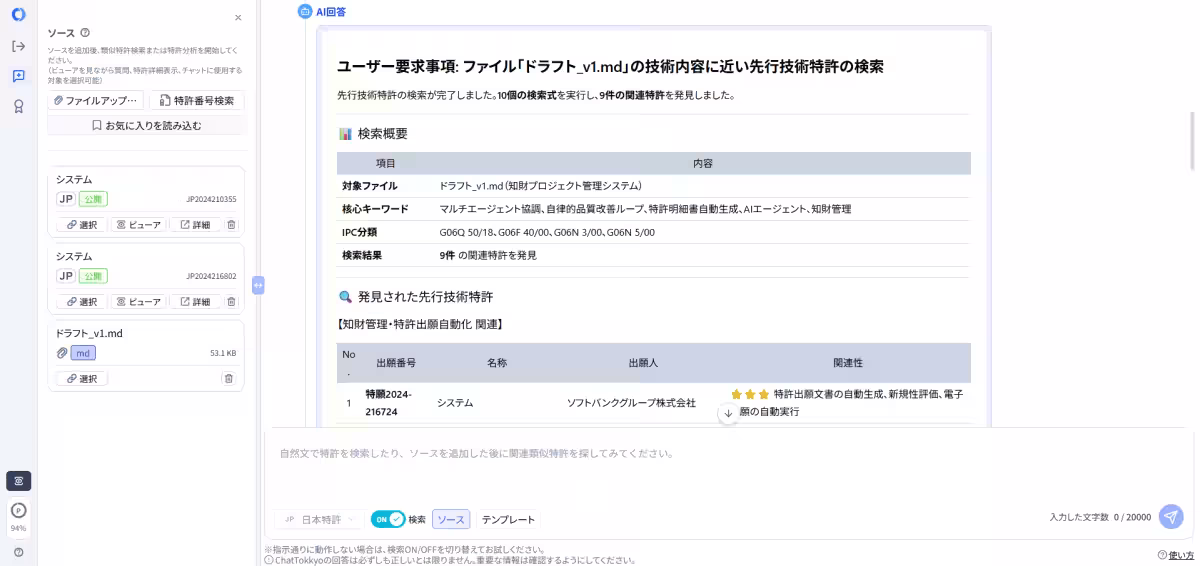Open the help icon at sidebar bottom
The image size is (1200, 566).
coord(19,552)
